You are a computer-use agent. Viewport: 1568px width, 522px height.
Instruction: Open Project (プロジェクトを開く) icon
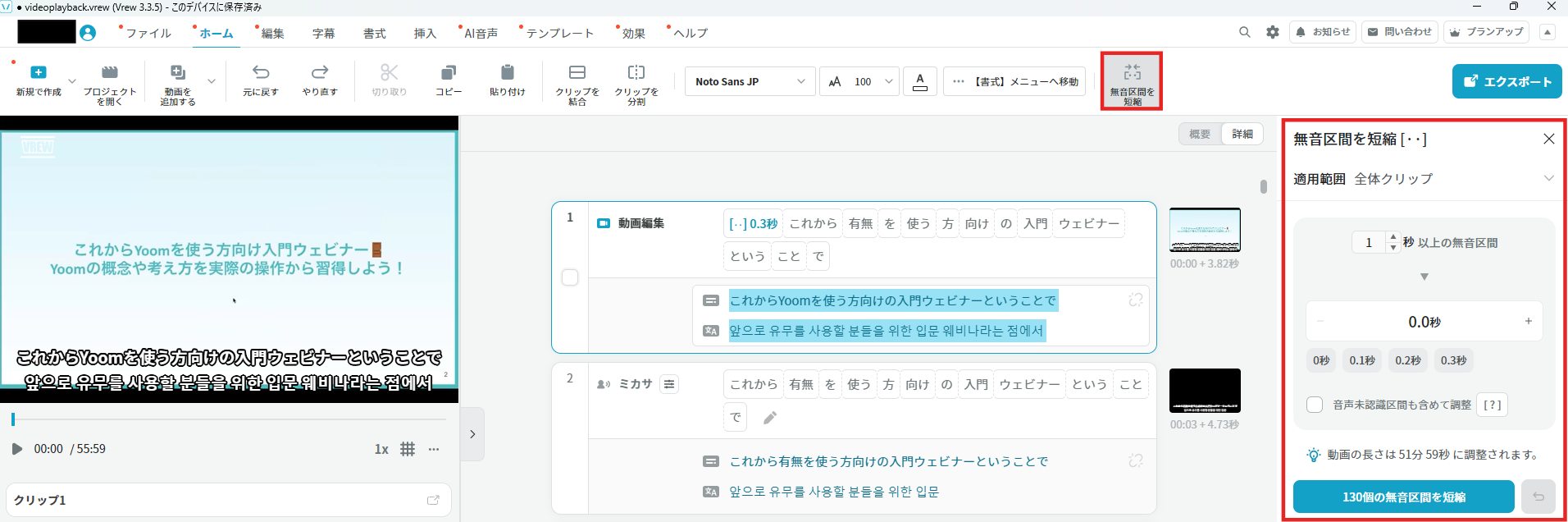[110, 73]
